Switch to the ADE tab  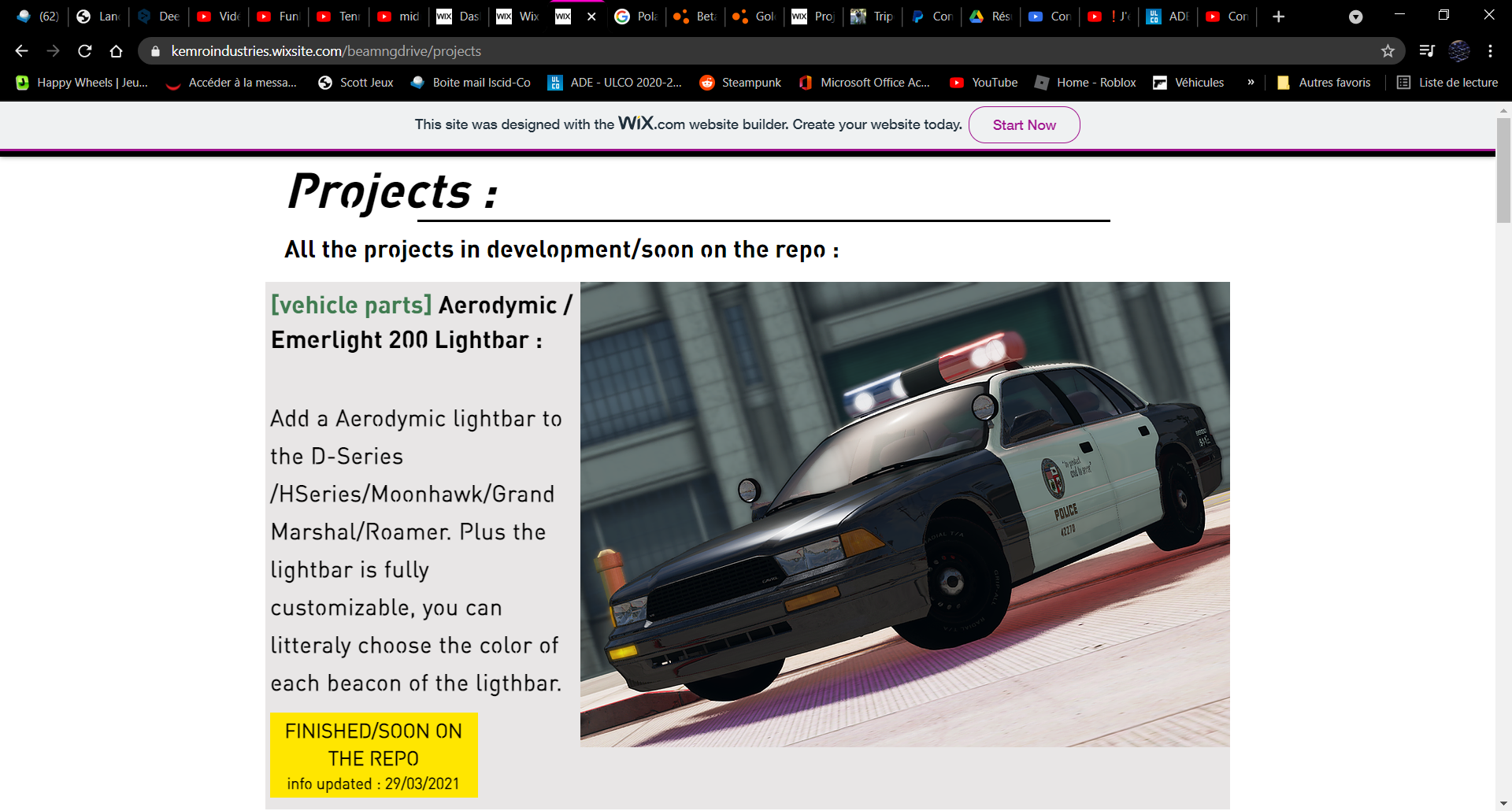[1169, 17]
